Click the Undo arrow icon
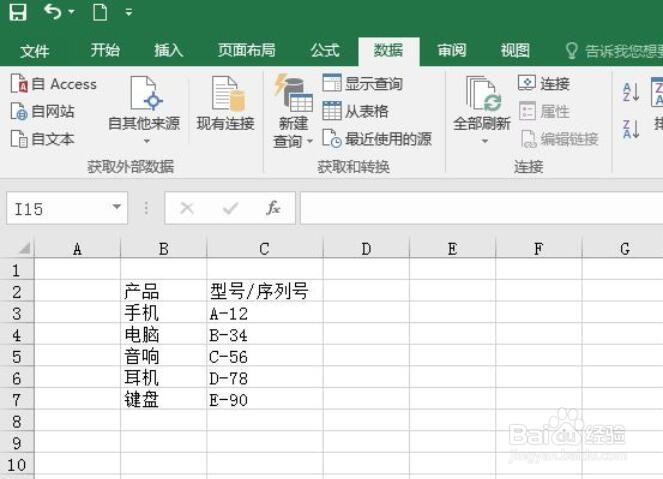Image resolution: width=663 pixels, height=479 pixels. pyautogui.click(x=53, y=12)
